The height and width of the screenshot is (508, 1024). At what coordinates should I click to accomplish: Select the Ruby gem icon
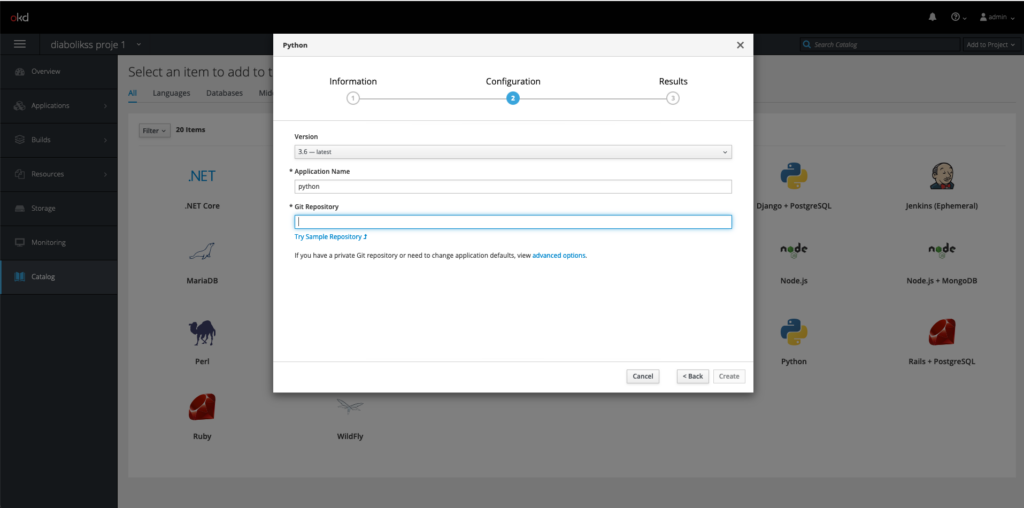pos(202,407)
